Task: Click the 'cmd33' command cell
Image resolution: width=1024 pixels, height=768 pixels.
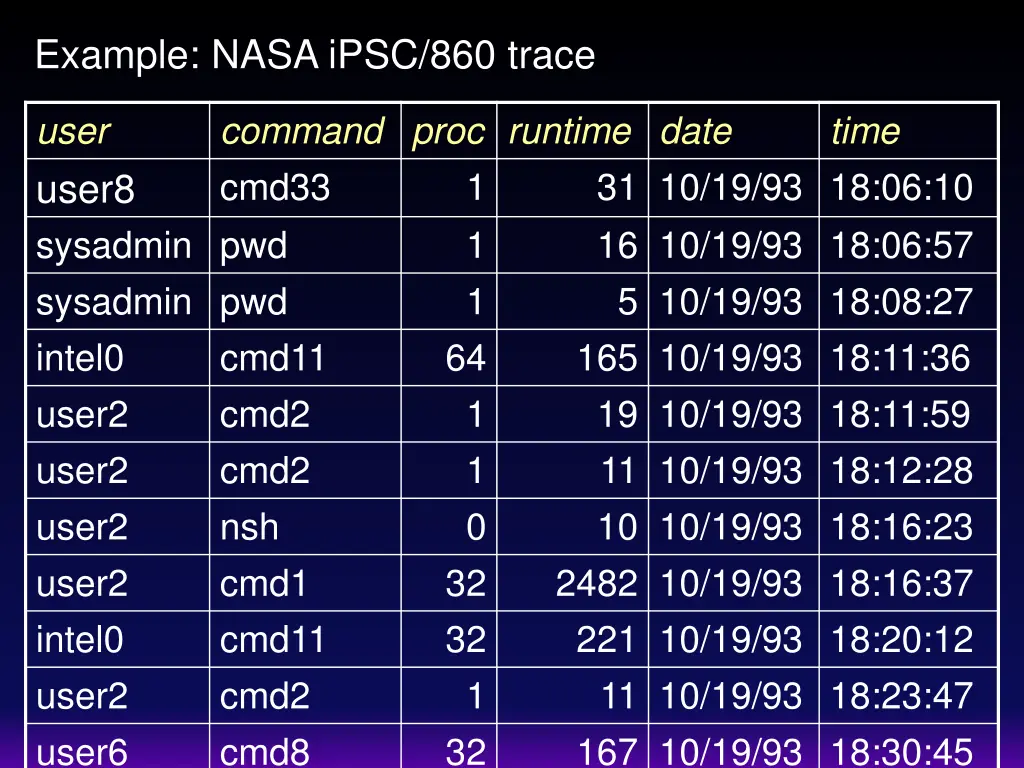Action: pyautogui.click(x=275, y=187)
